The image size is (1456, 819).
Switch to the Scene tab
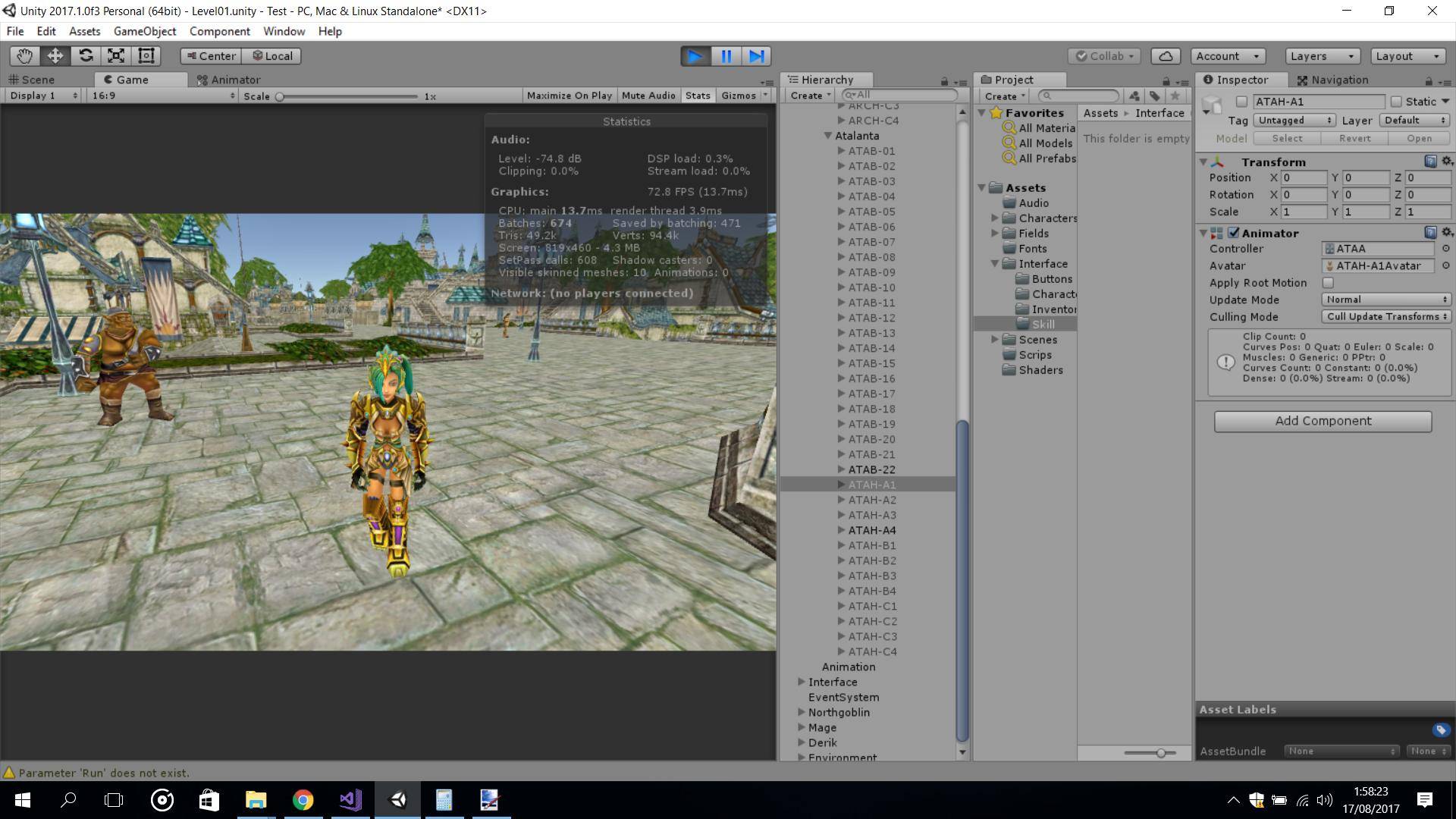coord(32,80)
